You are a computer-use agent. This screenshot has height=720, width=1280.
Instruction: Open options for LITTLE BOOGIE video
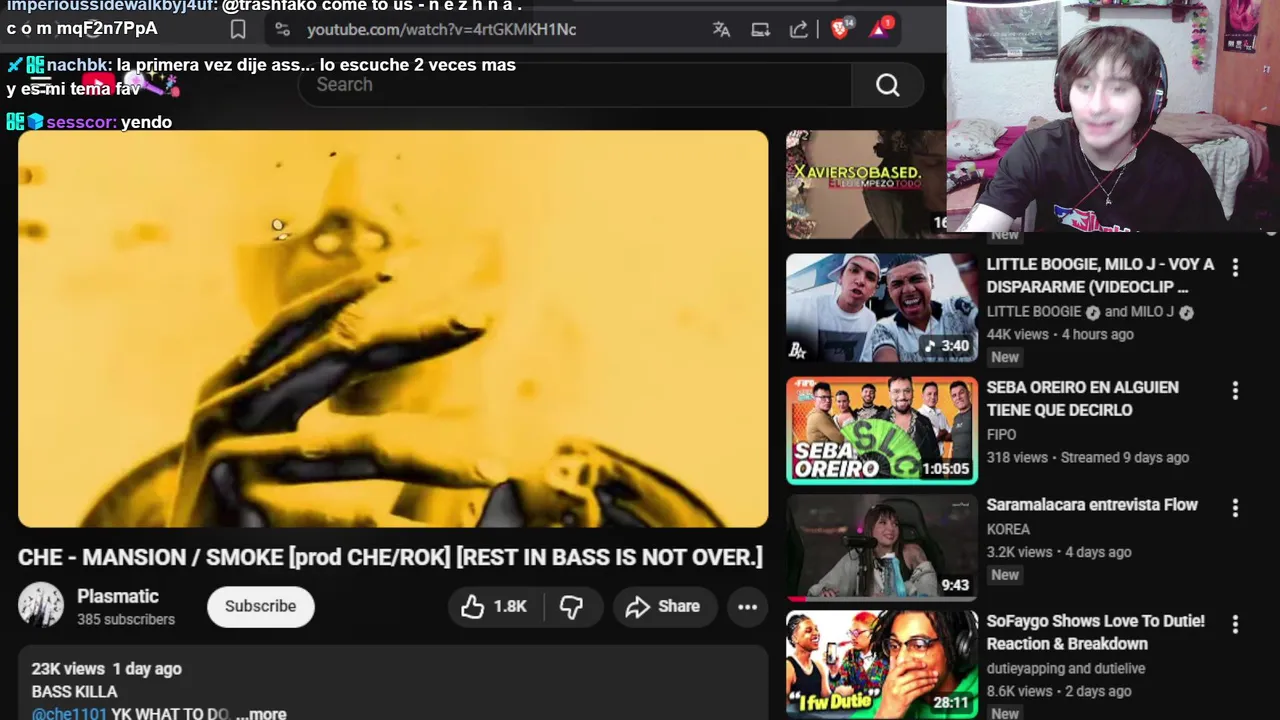[1235, 267]
